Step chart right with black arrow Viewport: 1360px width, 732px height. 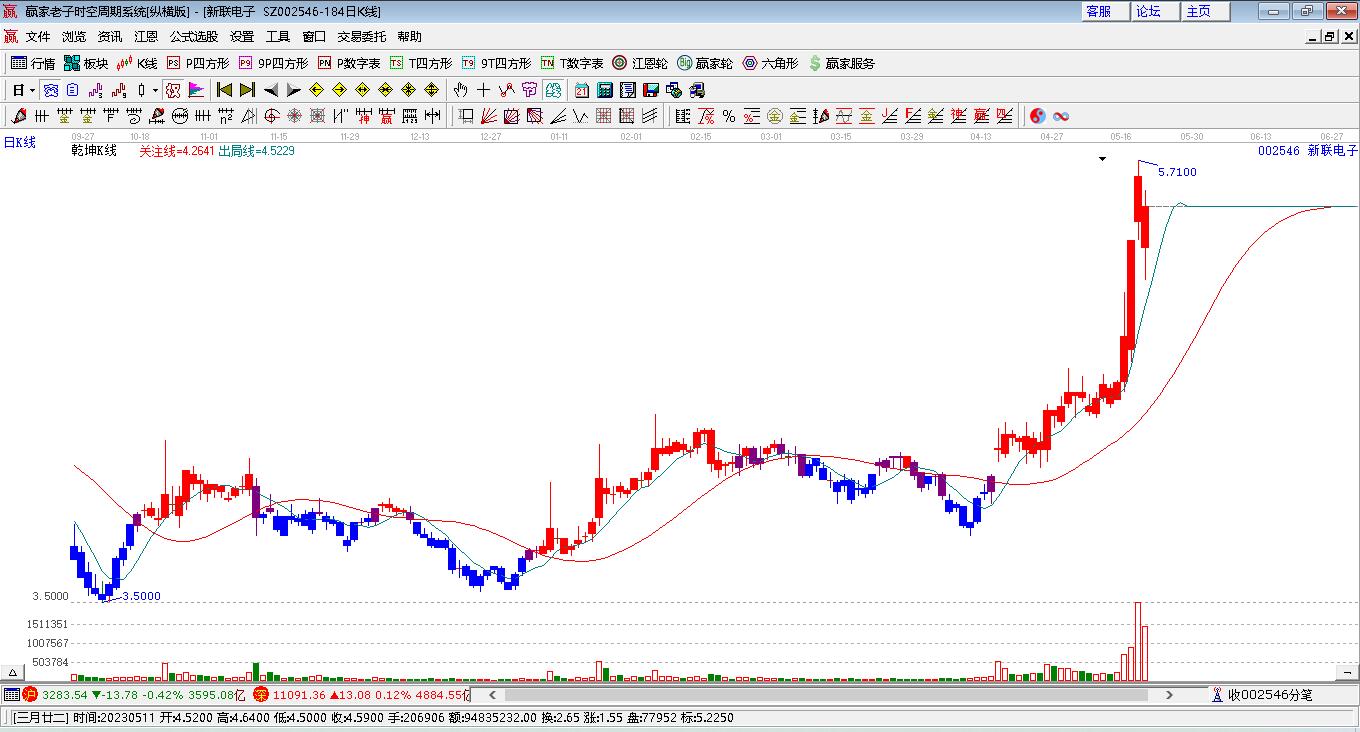pos(293,90)
